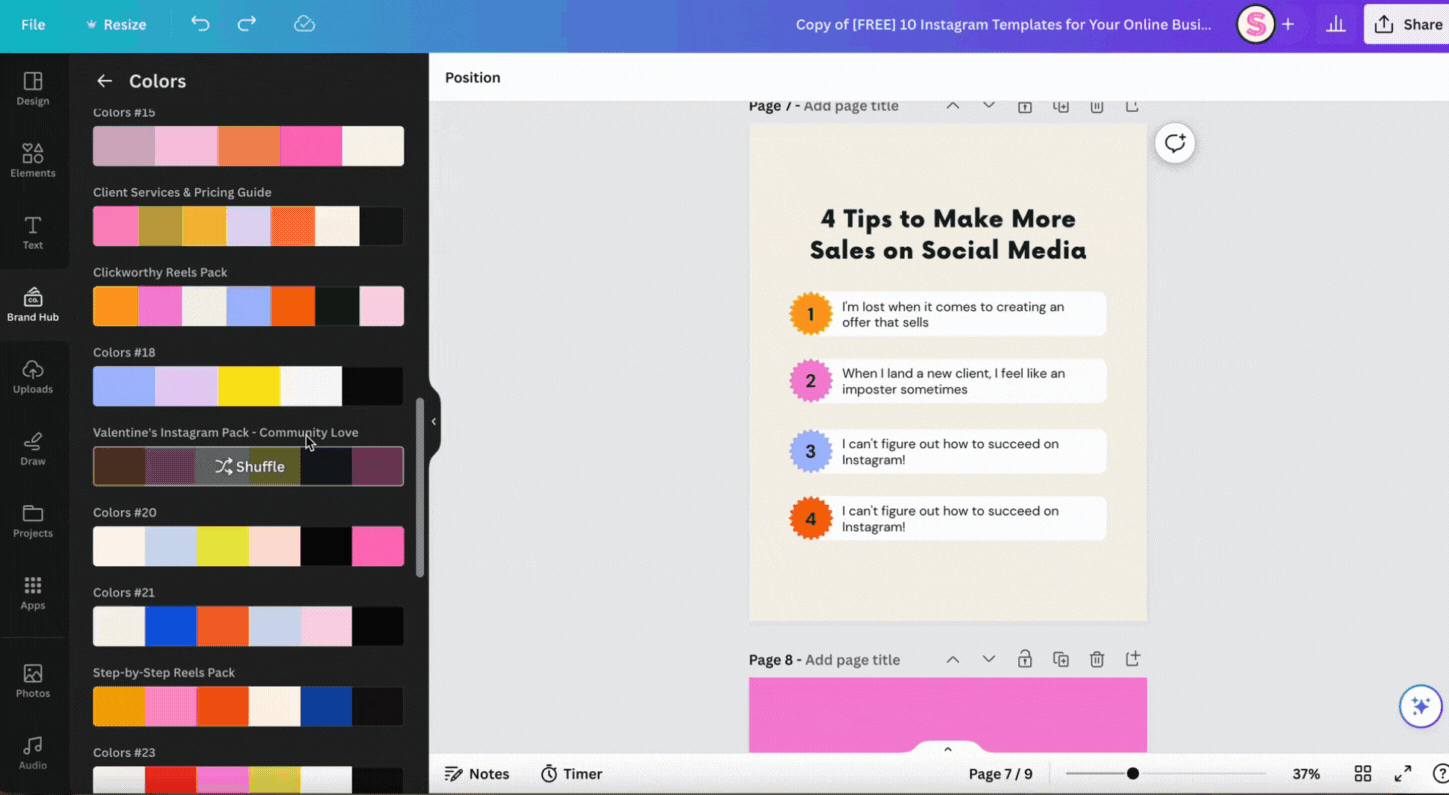Expand the page thumbnails strip chevron
This screenshot has height=795, width=1449.
point(948,749)
